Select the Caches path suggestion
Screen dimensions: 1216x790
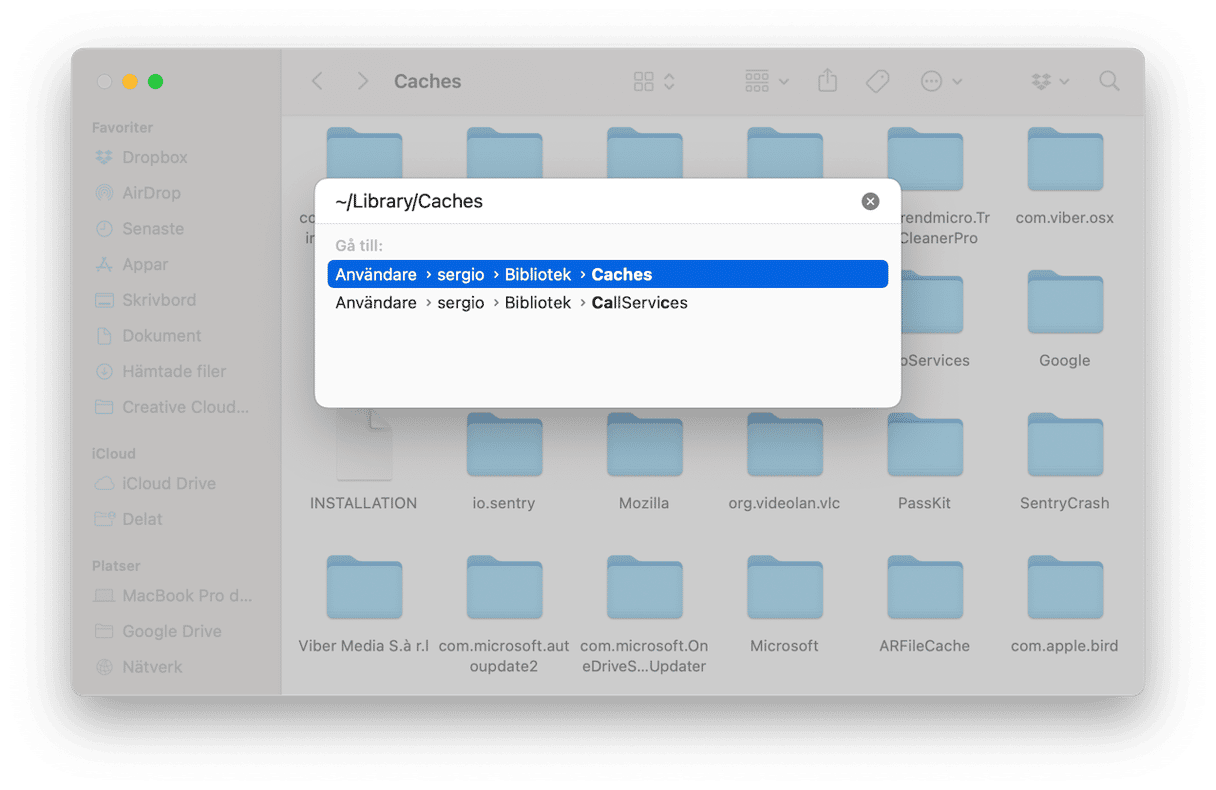tap(608, 274)
